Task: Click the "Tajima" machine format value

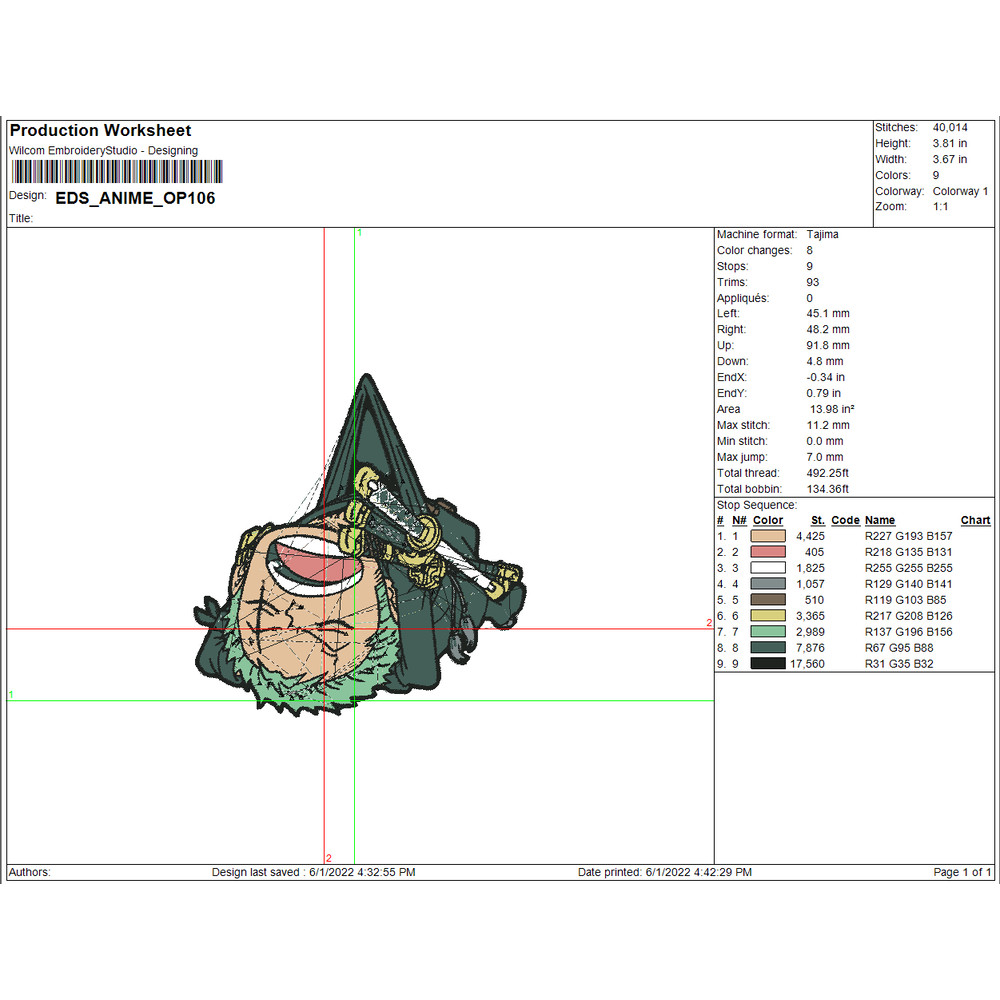Action: coord(822,234)
